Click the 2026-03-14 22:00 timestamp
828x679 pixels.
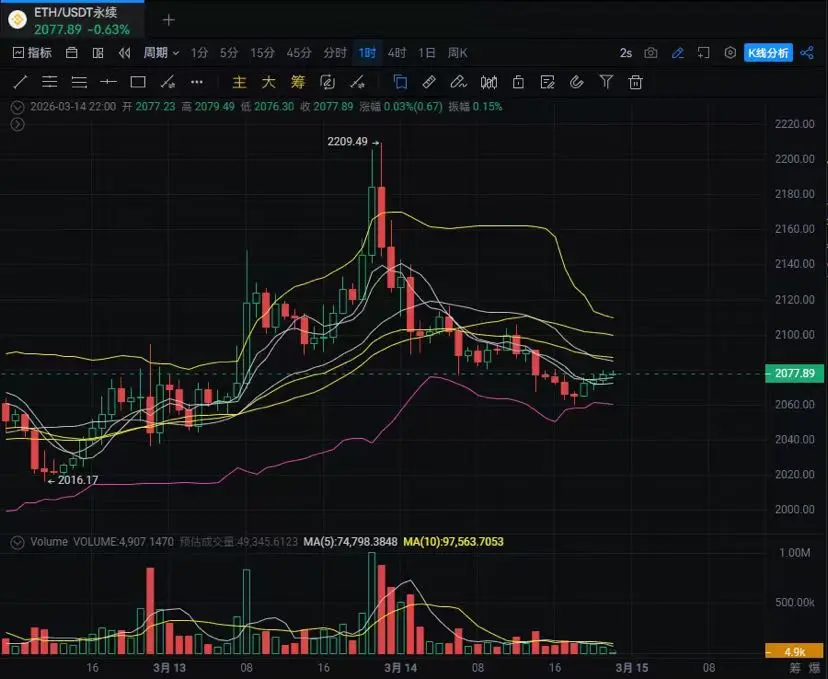(73, 107)
